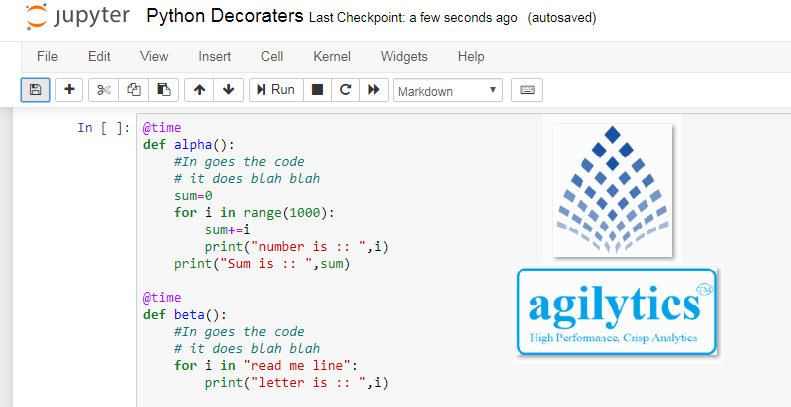This screenshot has height=407, width=791.
Task: Run the current cell
Action: [x=276, y=90]
